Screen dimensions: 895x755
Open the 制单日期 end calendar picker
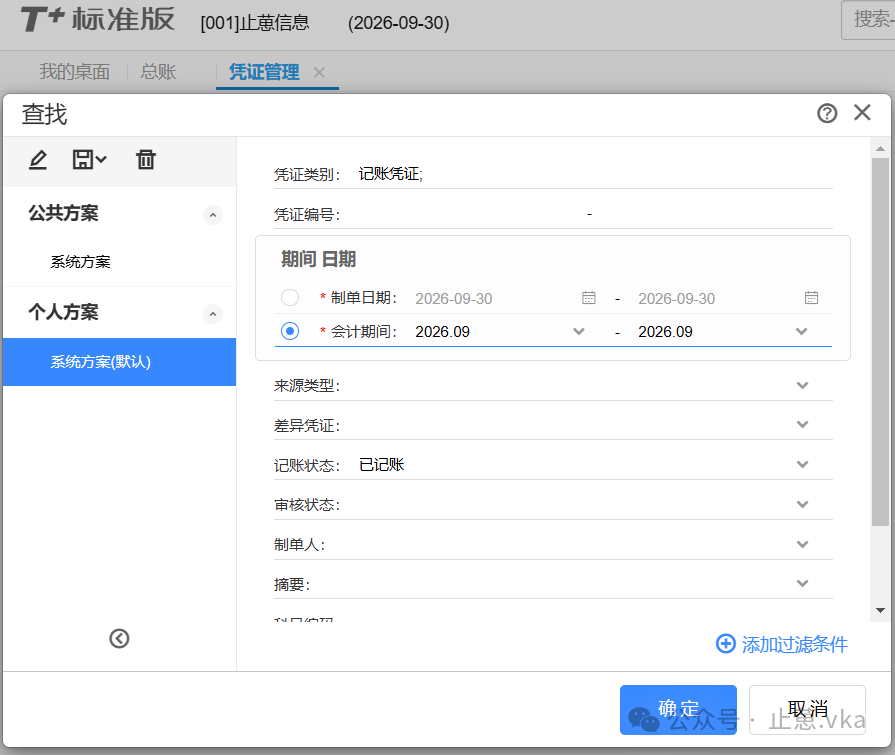tap(811, 298)
